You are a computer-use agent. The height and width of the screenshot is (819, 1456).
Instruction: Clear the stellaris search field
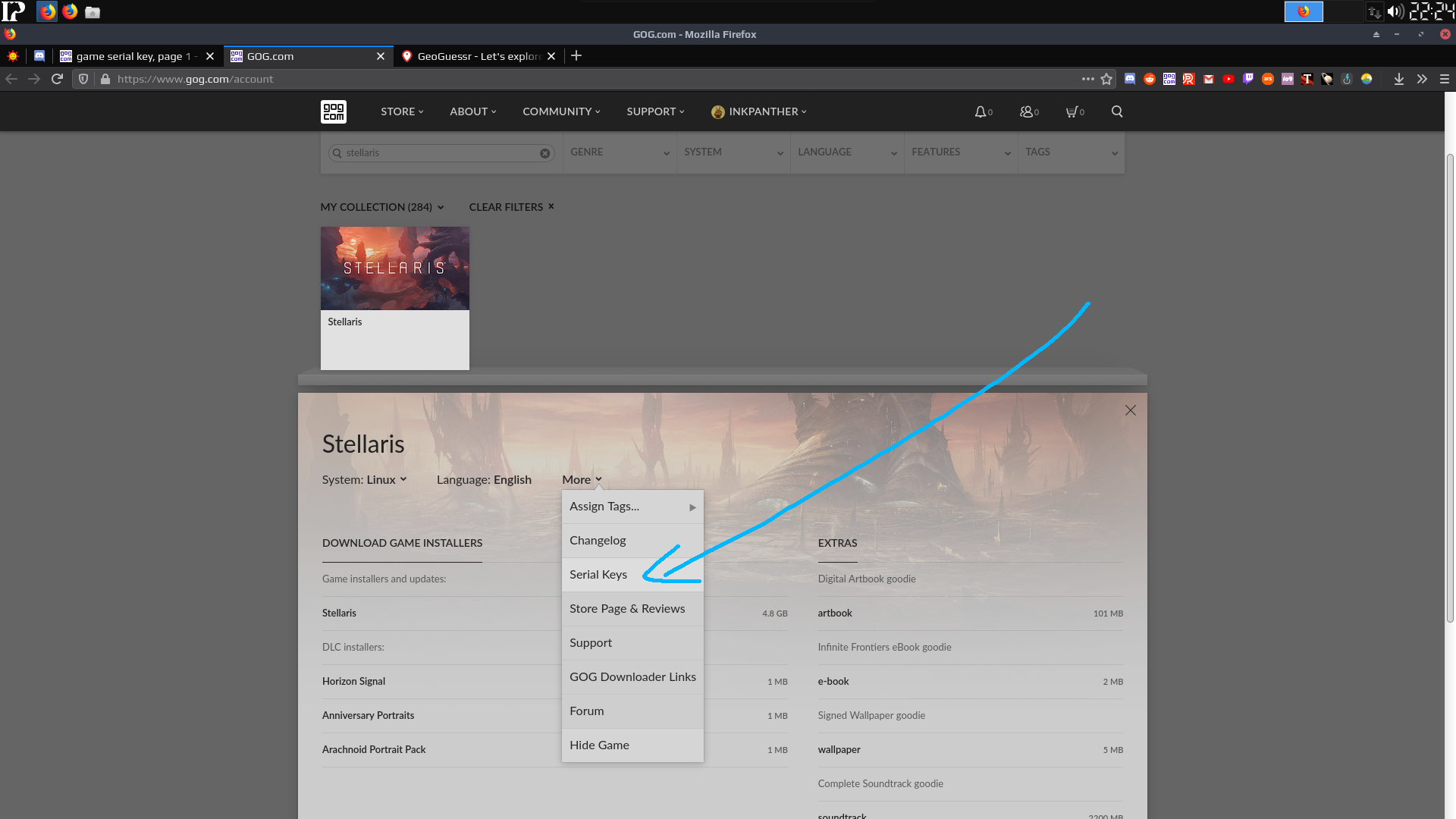[544, 153]
